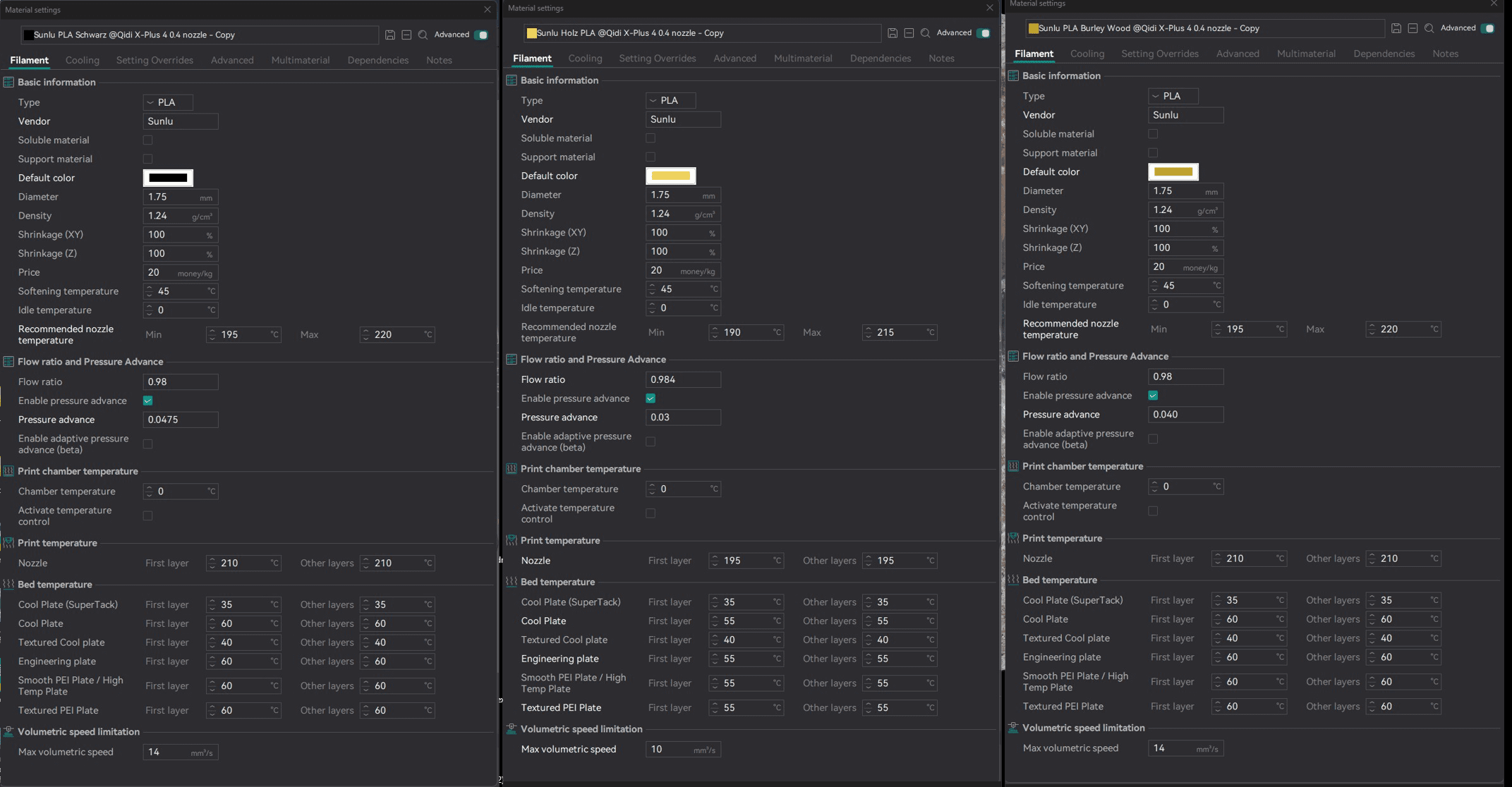Click the Flow ratio field showing 0.984
The image size is (1512, 787).
[682, 379]
